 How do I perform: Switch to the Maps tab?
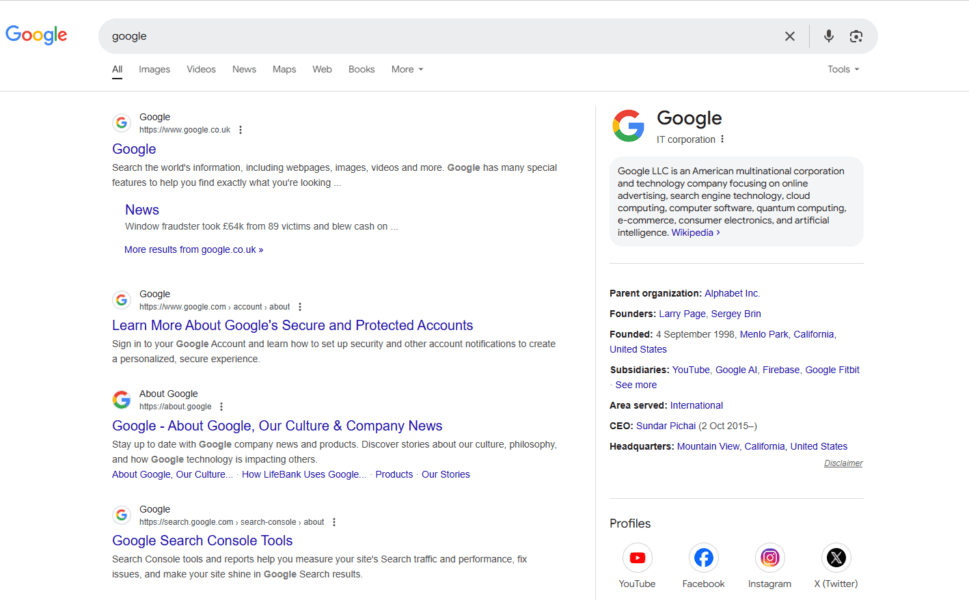[x=283, y=69]
